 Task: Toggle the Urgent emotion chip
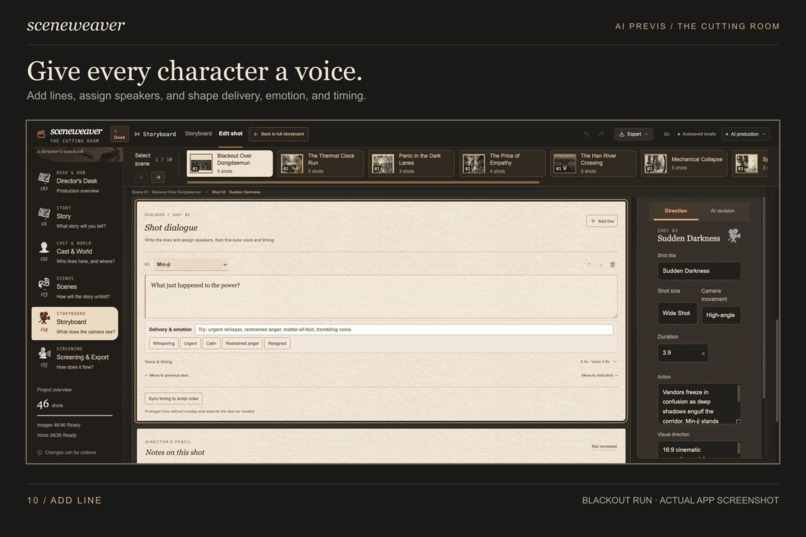tap(190, 343)
